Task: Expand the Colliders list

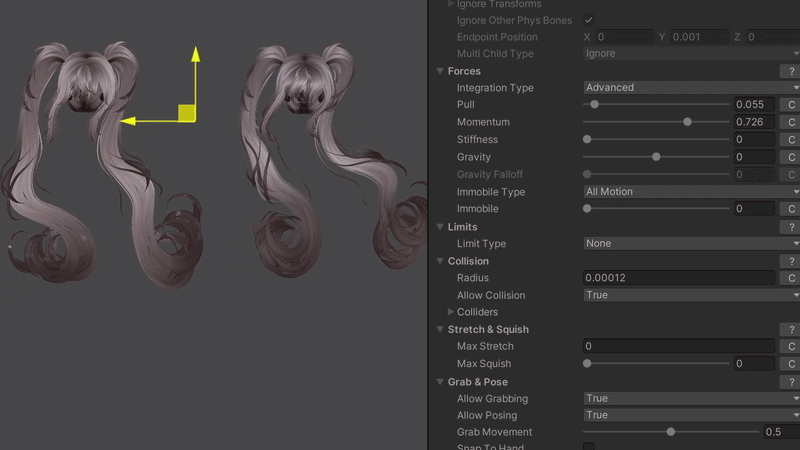Action: [x=451, y=312]
